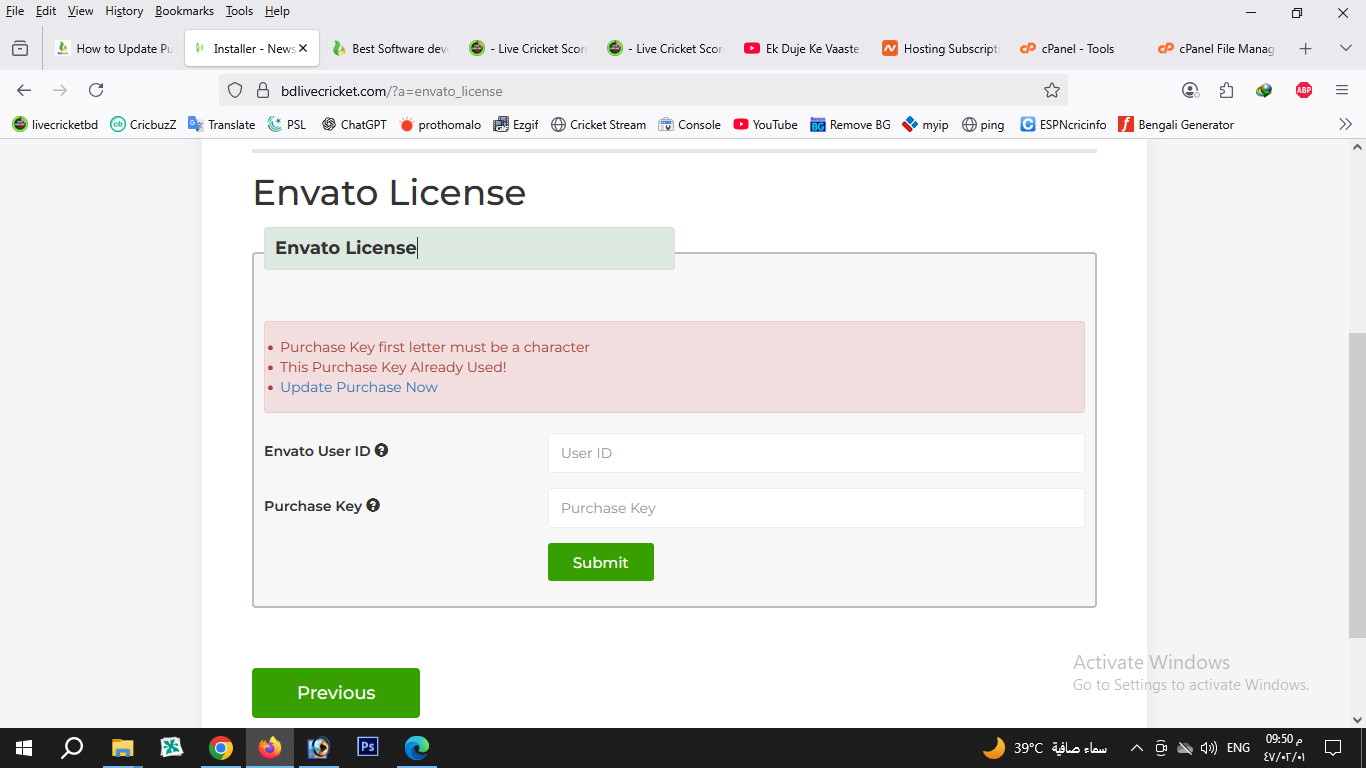
Task: Open the File menu
Action: [15, 11]
